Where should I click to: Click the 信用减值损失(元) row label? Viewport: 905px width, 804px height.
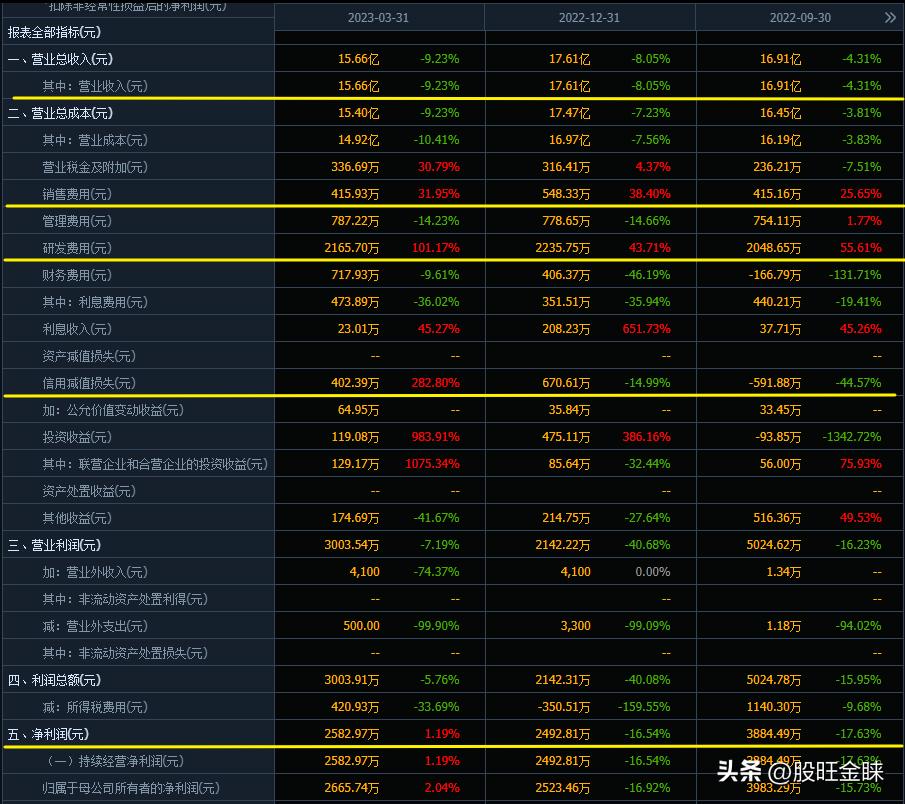pyautogui.click(x=89, y=383)
